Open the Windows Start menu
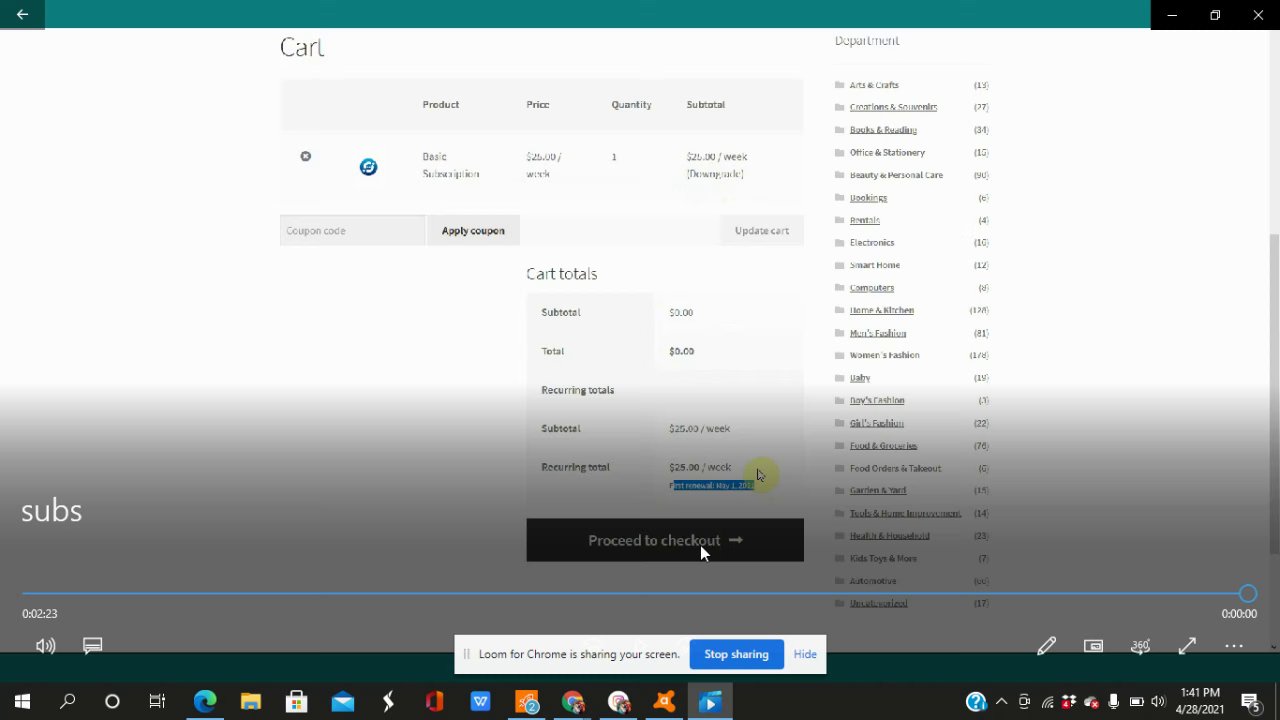Screen dimensions: 1280x720 (x=22, y=702)
